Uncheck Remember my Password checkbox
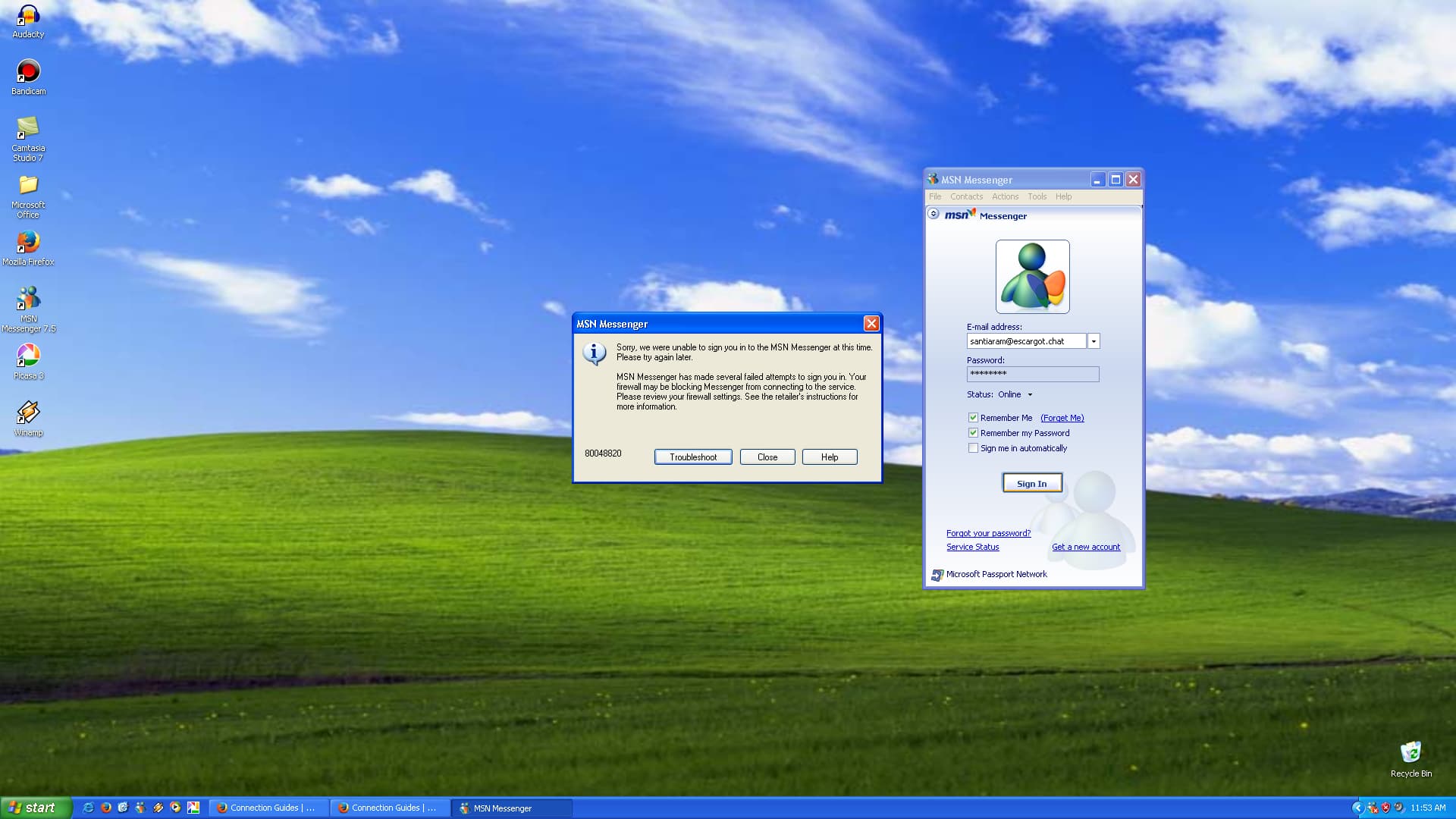The width and height of the screenshot is (1456, 819). click(973, 433)
